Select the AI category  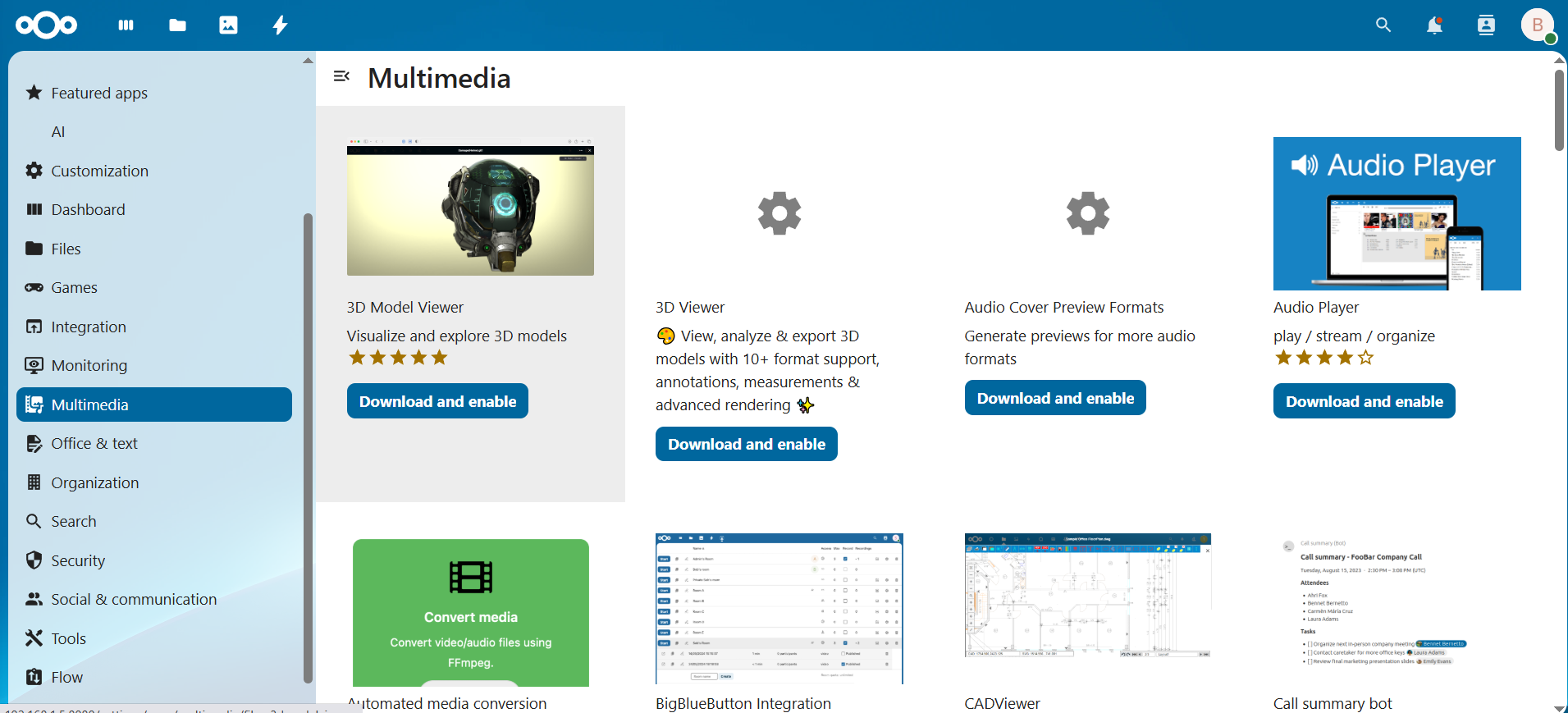[x=154, y=131]
